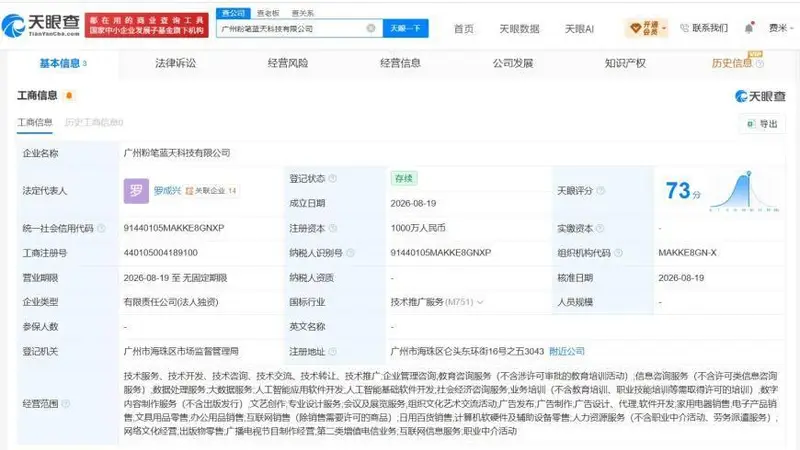
Task: Click 2026-08-19 至 无固定期限 business term
Action: coord(175,278)
